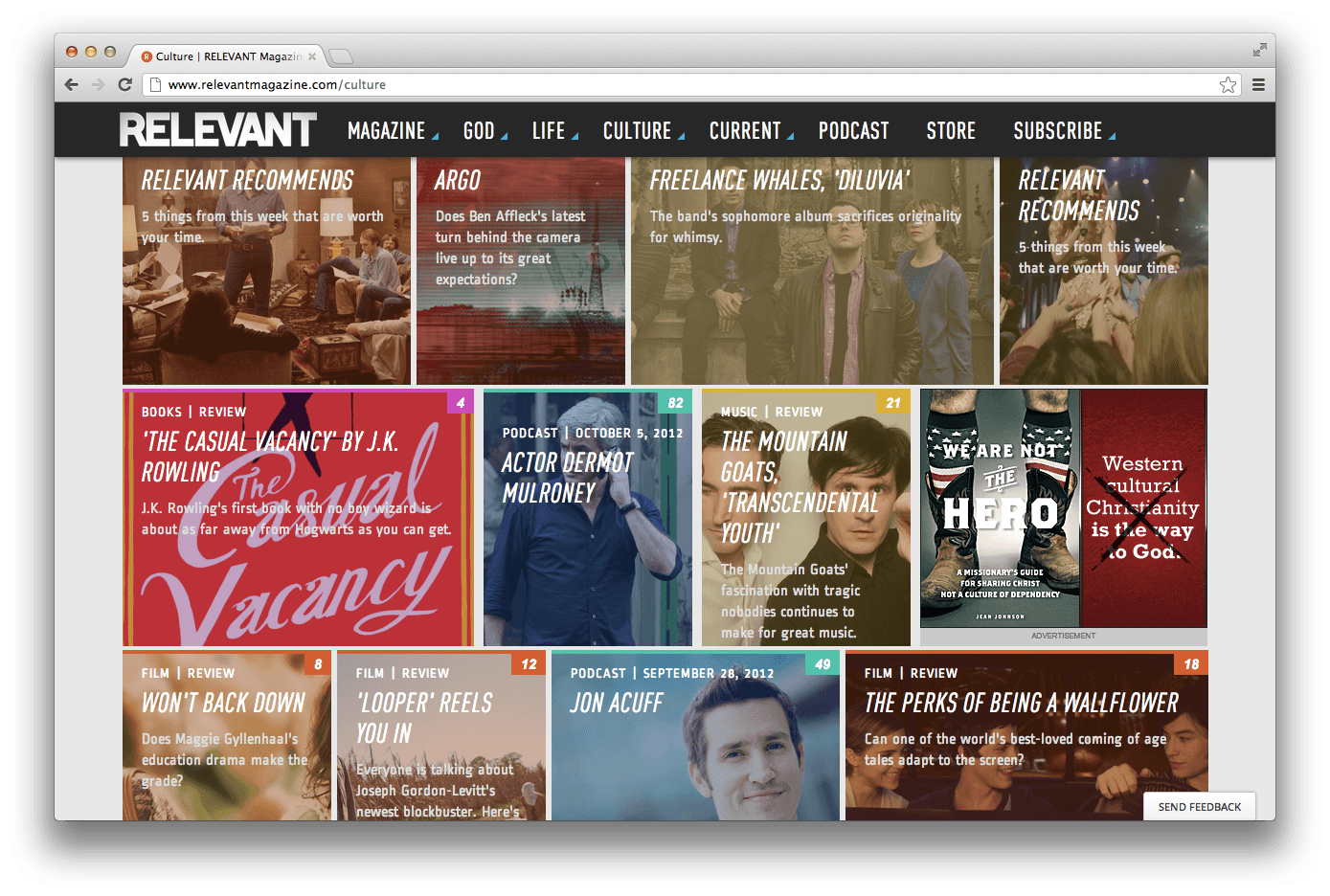Click MUSIC category label on Mountain Goats
The width and height of the screenshot is (1330, 896).
739,412
